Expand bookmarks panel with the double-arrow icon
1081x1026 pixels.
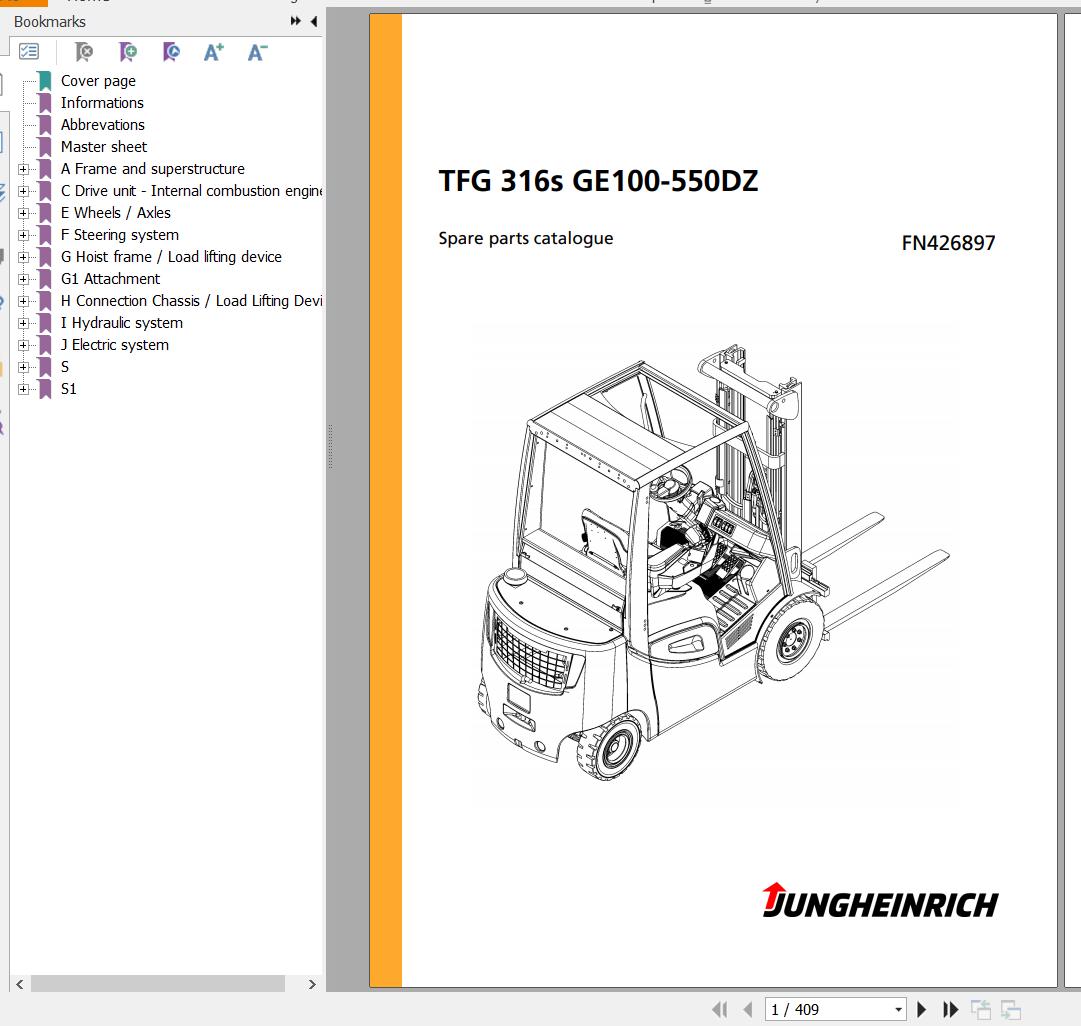tap(295, 21)
